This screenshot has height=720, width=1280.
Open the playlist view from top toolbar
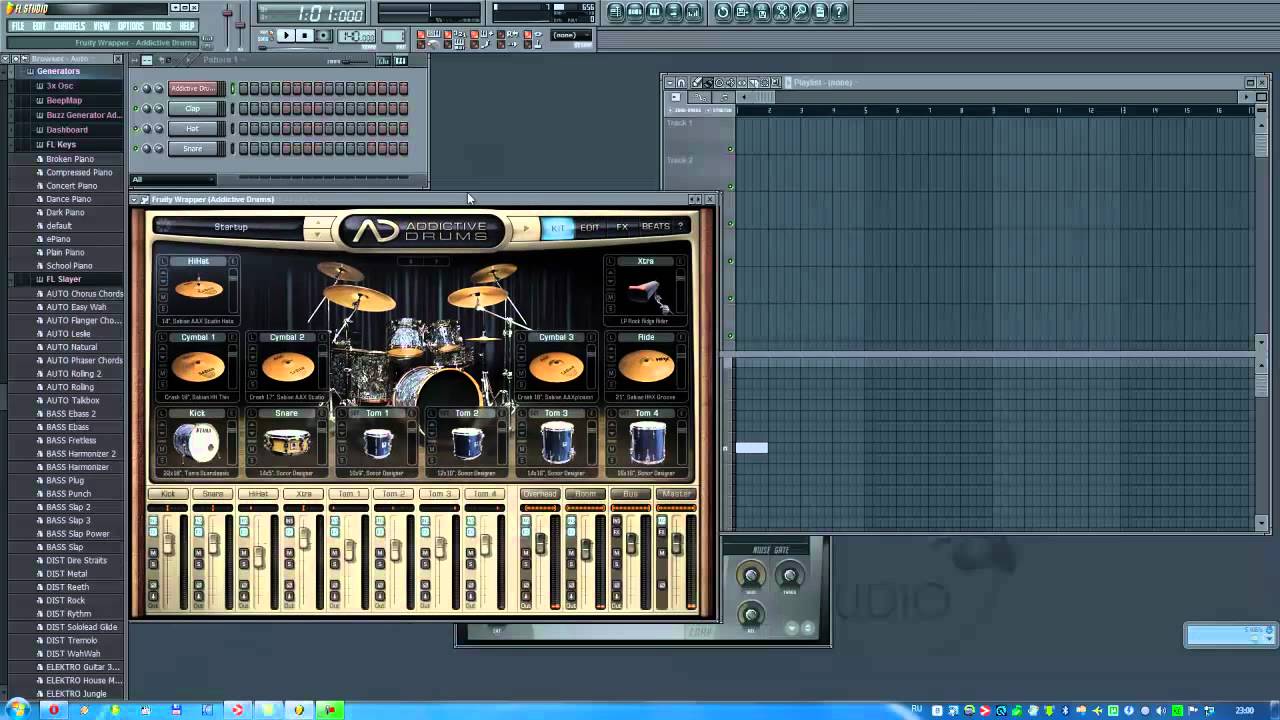point(616,12)
